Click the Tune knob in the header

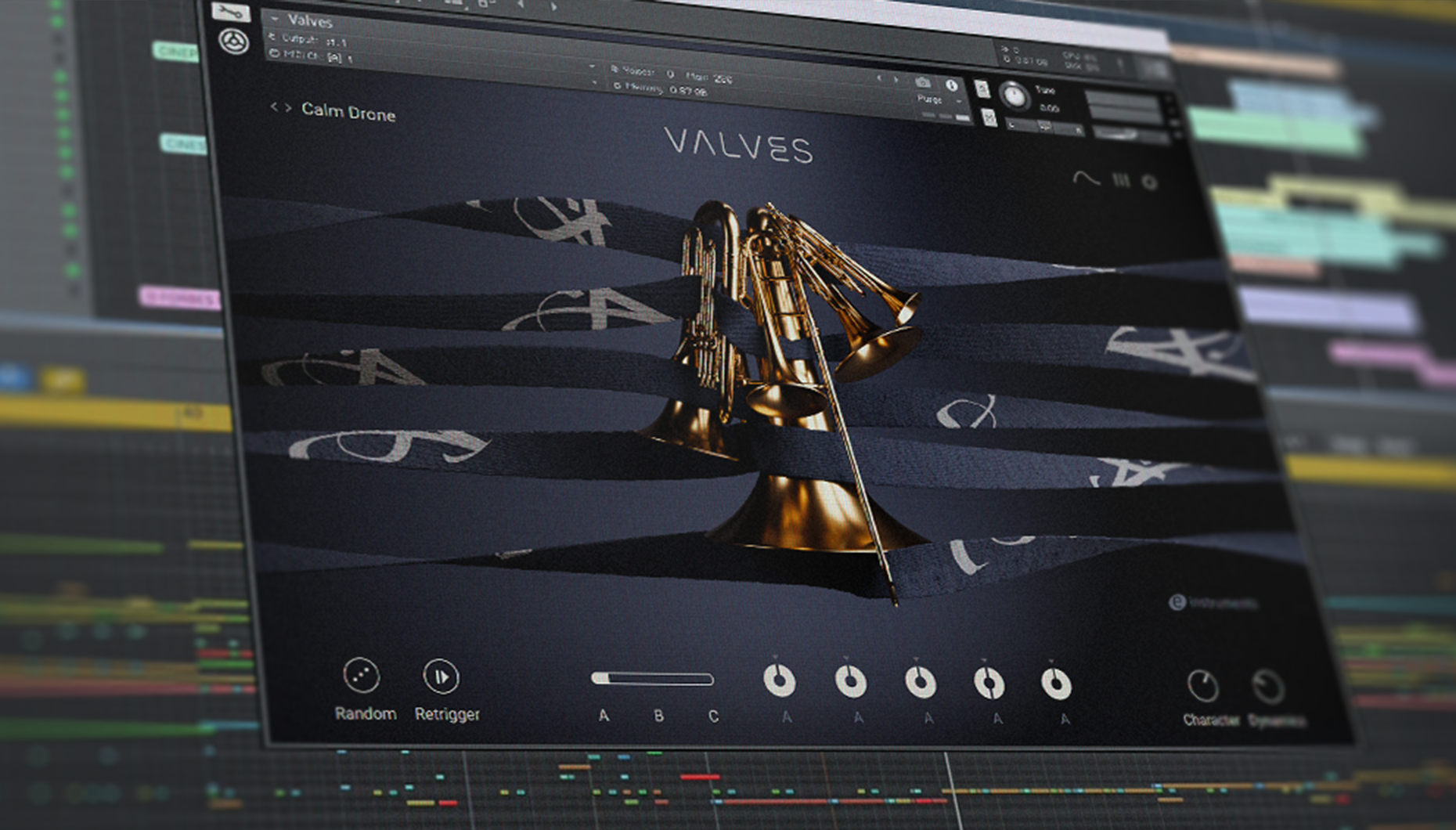pyautogui.click(x=1015, y=96)
